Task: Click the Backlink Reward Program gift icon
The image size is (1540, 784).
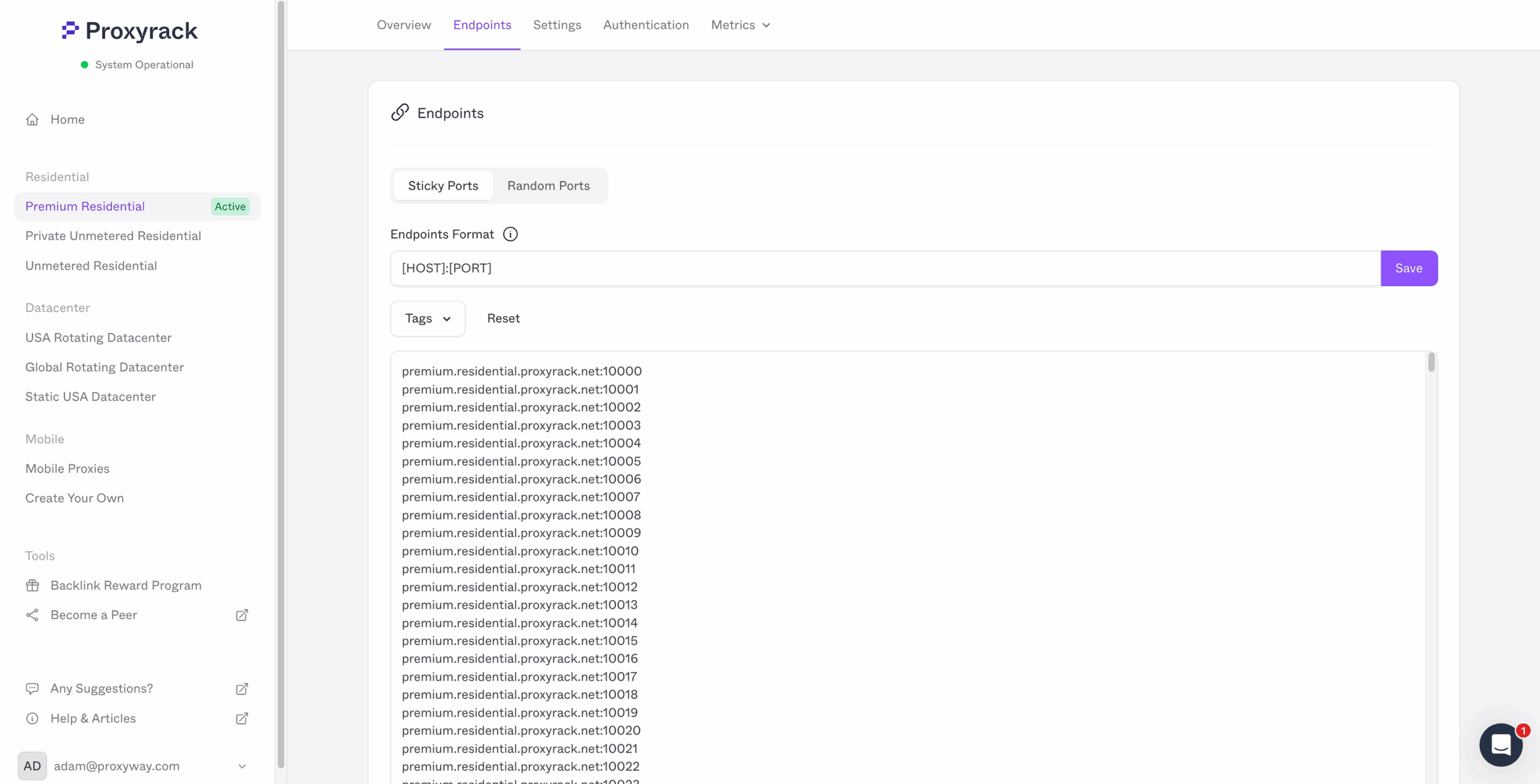Action: (x=32, y=586)
